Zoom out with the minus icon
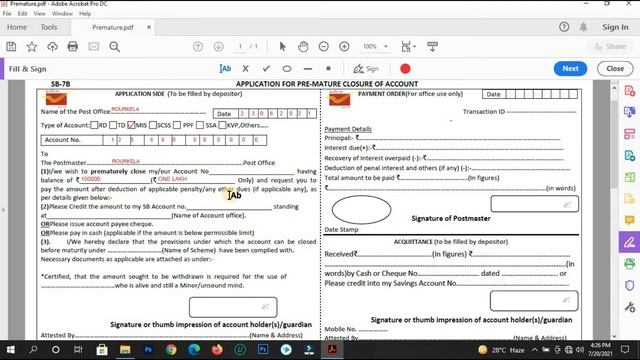 click(x=324, y=47)
